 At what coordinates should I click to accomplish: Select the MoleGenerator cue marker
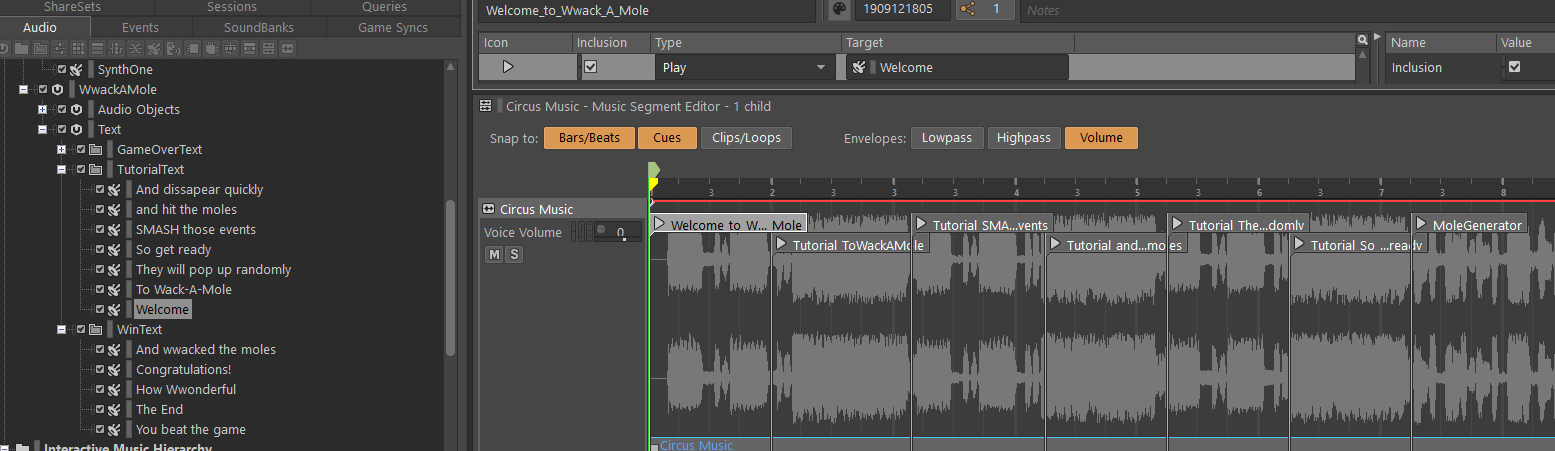tap(1469, 224)
